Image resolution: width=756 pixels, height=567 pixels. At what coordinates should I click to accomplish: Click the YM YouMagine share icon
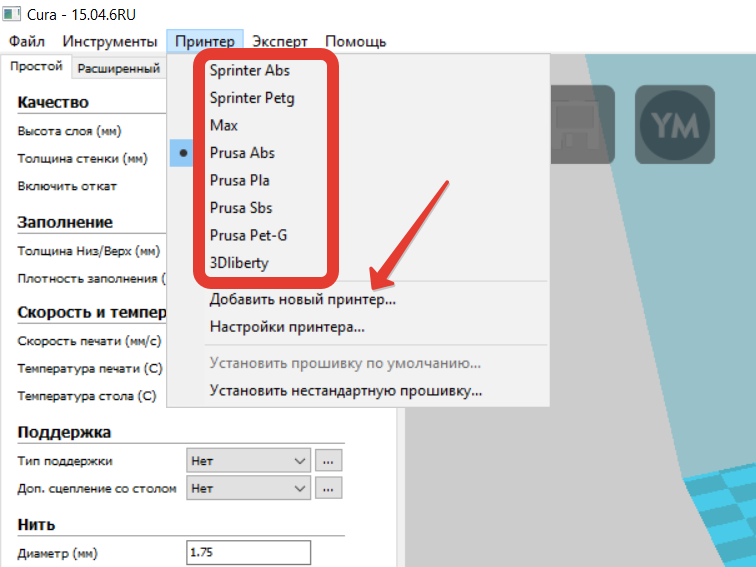[x=674, y=124]
